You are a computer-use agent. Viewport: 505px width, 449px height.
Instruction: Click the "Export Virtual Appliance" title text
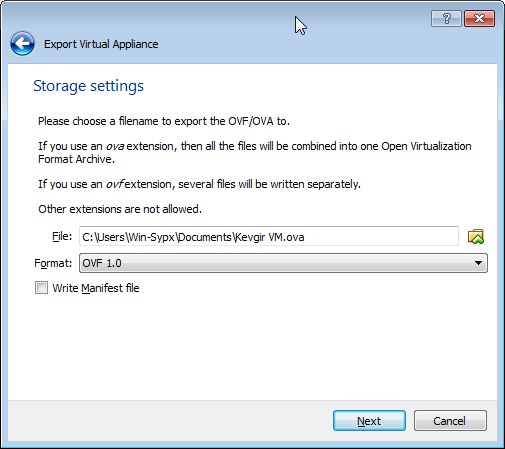point(101,44)
